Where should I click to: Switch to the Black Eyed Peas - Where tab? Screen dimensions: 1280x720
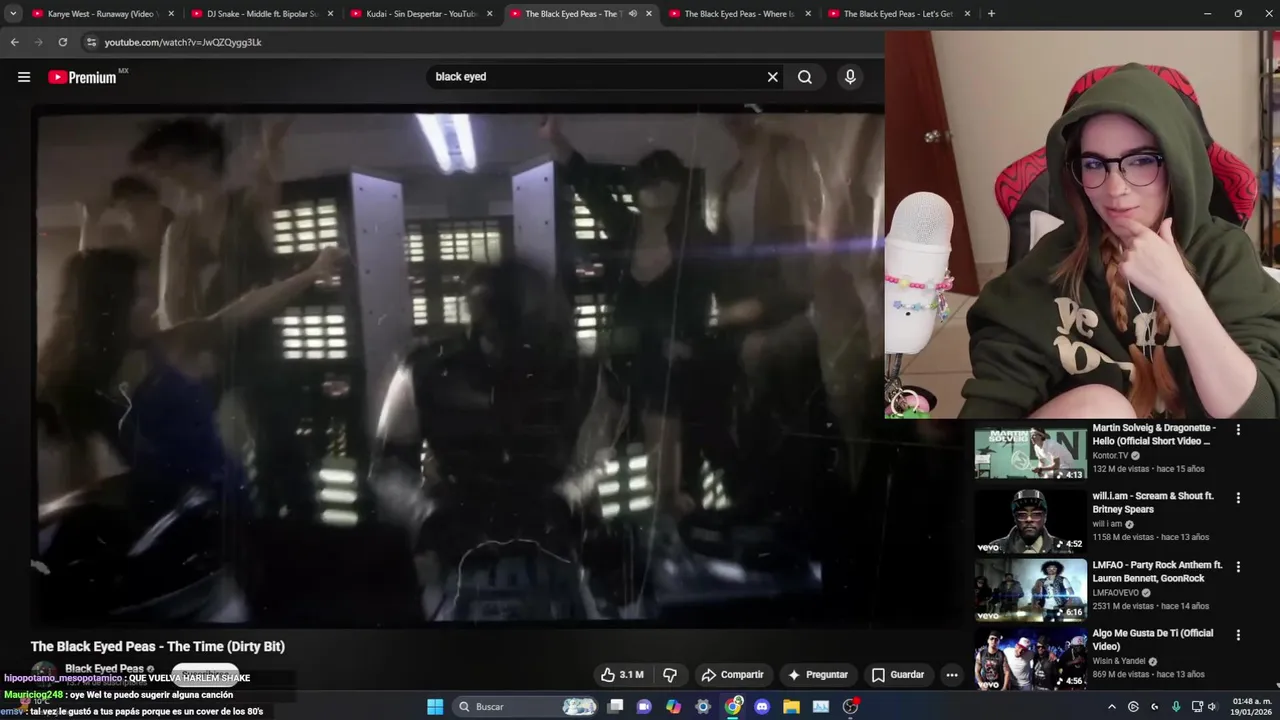[x=737, y=14]
